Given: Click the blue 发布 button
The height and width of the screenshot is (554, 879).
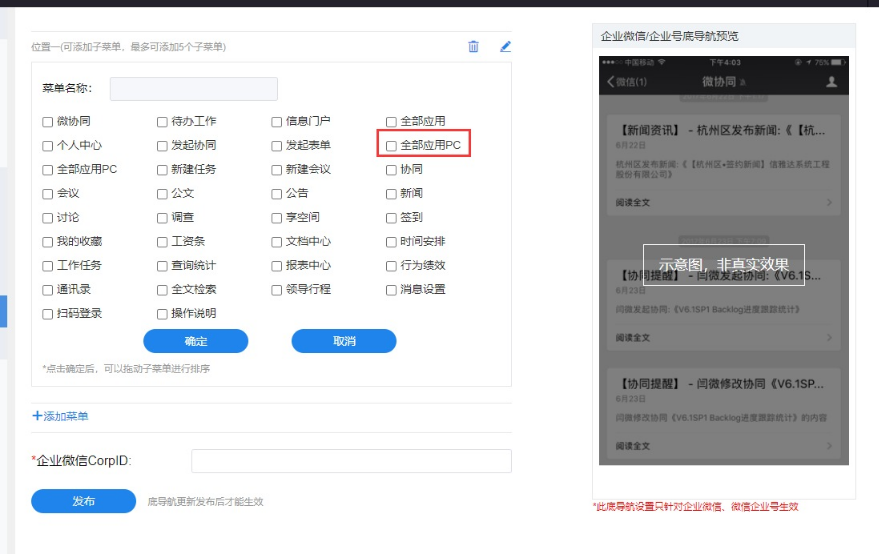Looking at the screenshot, I should pyautogui.click(x=83, y=501).
